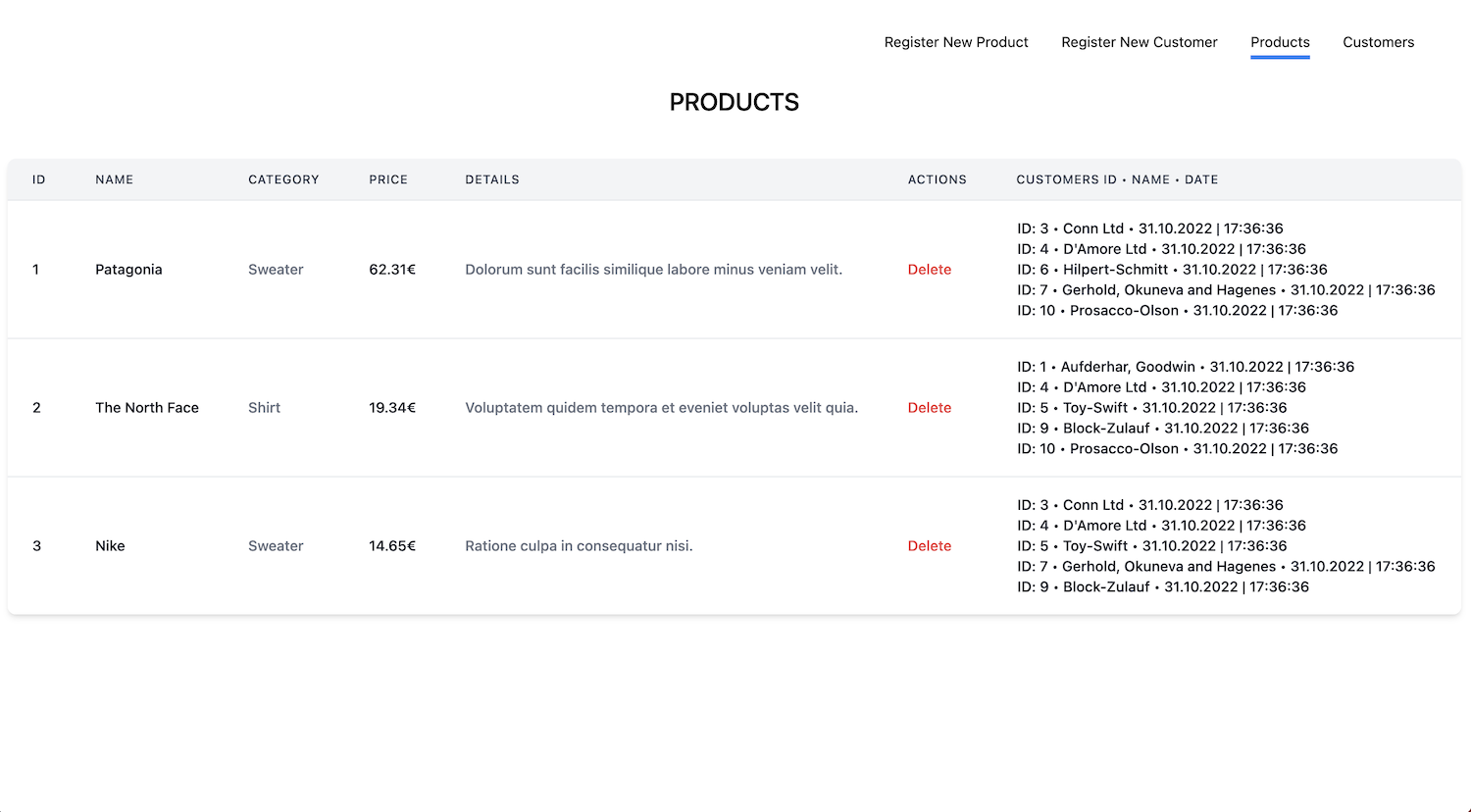
Task: Delete the Nike product
Action: pyautogui.click(x=930, y=546)
